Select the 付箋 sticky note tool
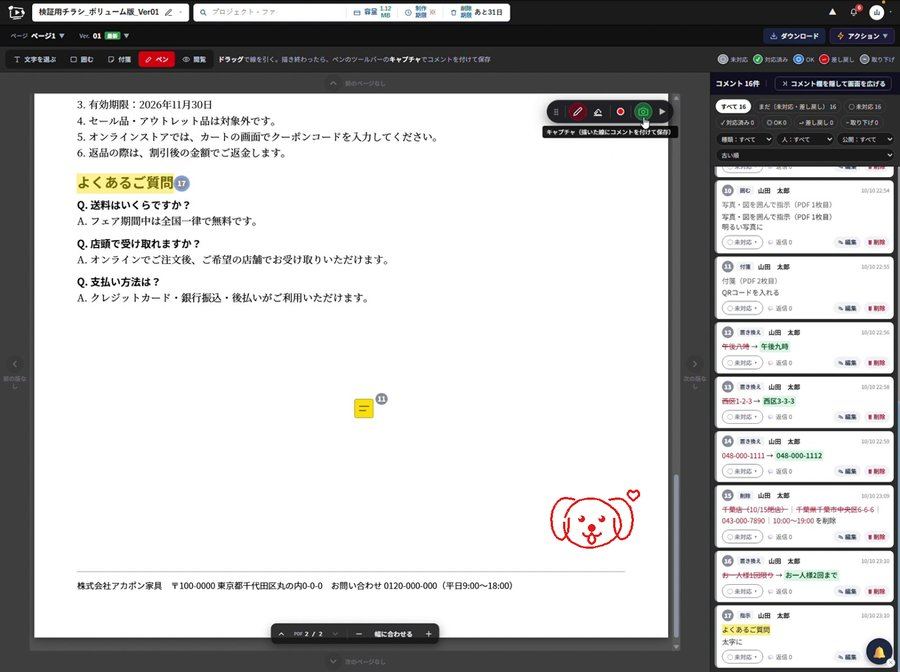 pyautogui.click(x=119, y=59)
